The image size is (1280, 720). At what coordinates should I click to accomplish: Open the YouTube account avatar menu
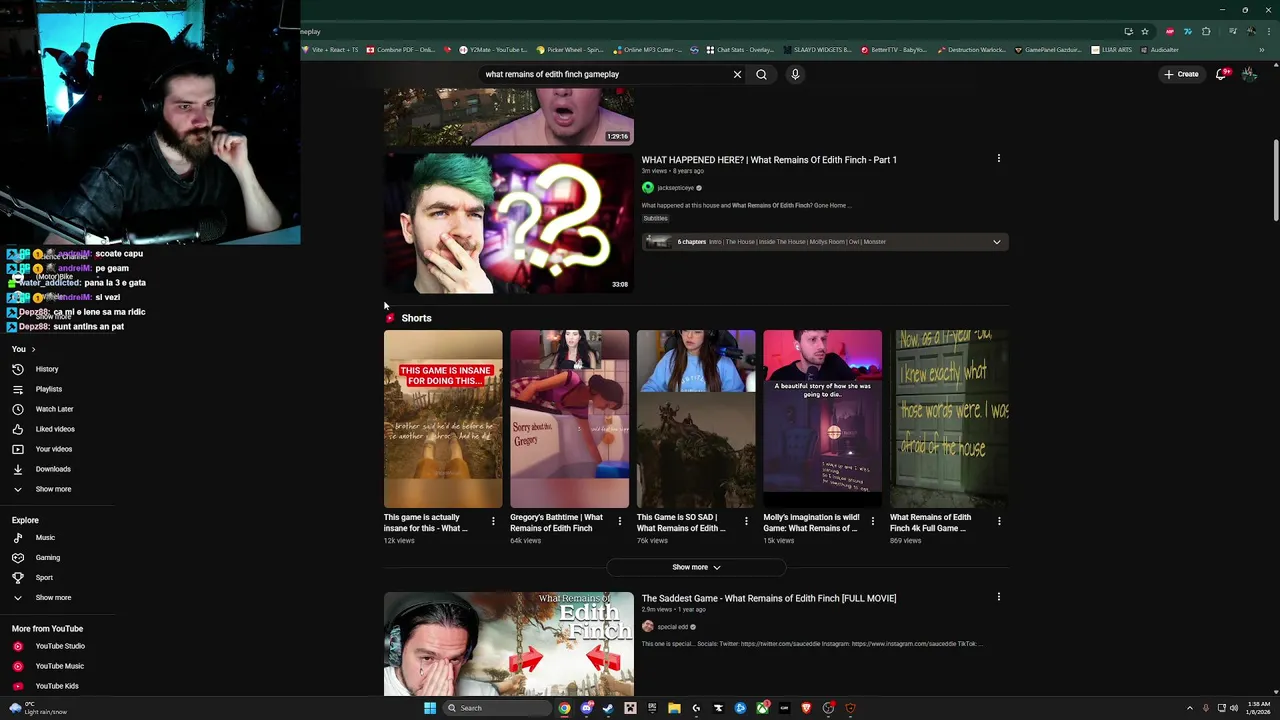(1249, 74)
